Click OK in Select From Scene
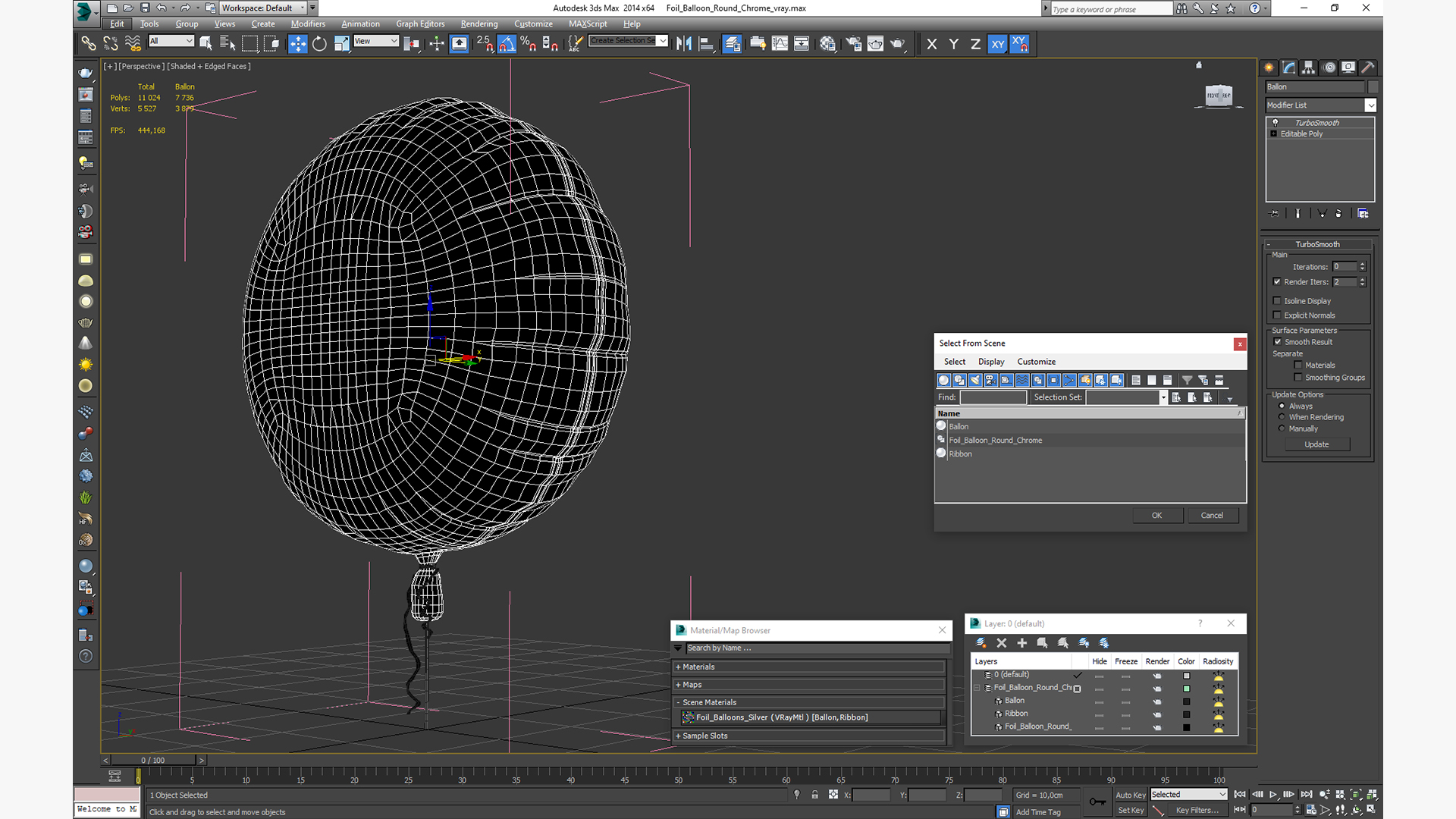1456x819 pixels. 1157,516
